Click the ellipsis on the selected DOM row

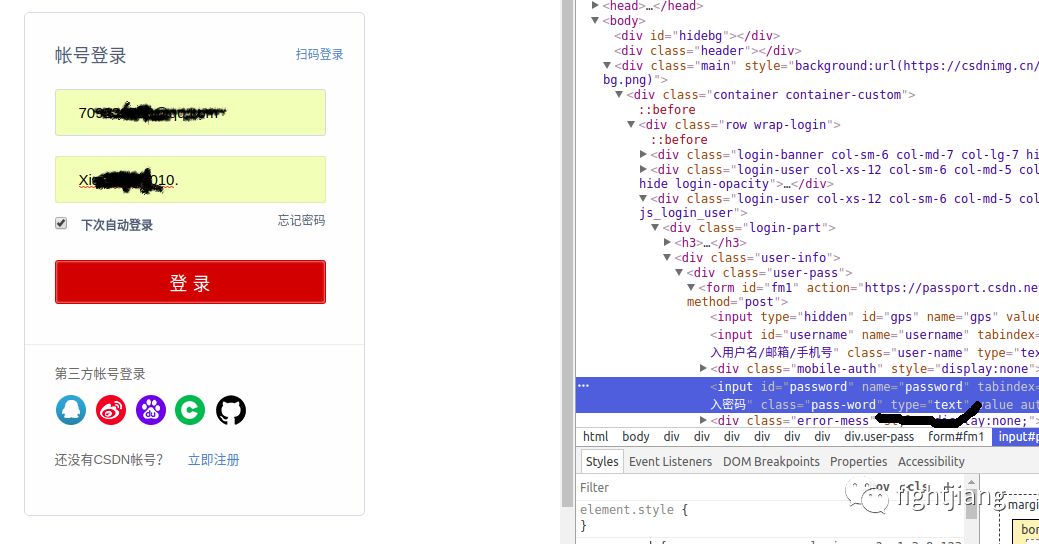click(x=583, y=386)
